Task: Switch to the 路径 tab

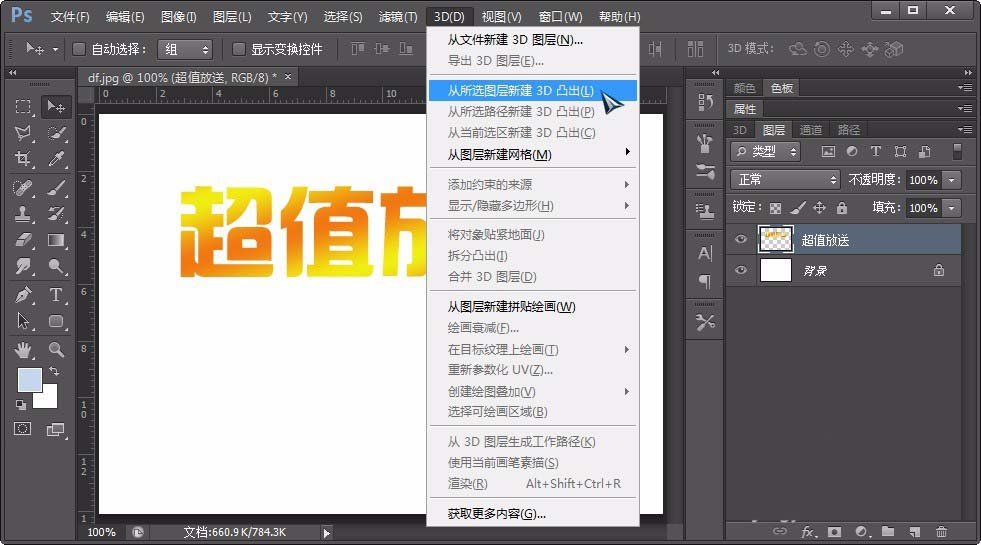Action: tap(848, 130)
